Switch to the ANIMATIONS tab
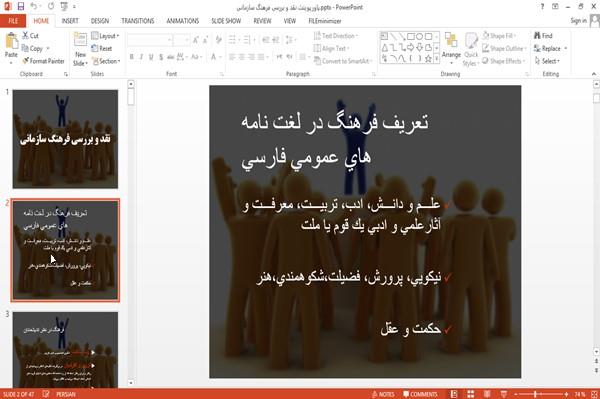Image resolution: width=600 pixels, height=399 pixels. coord(183,21)
